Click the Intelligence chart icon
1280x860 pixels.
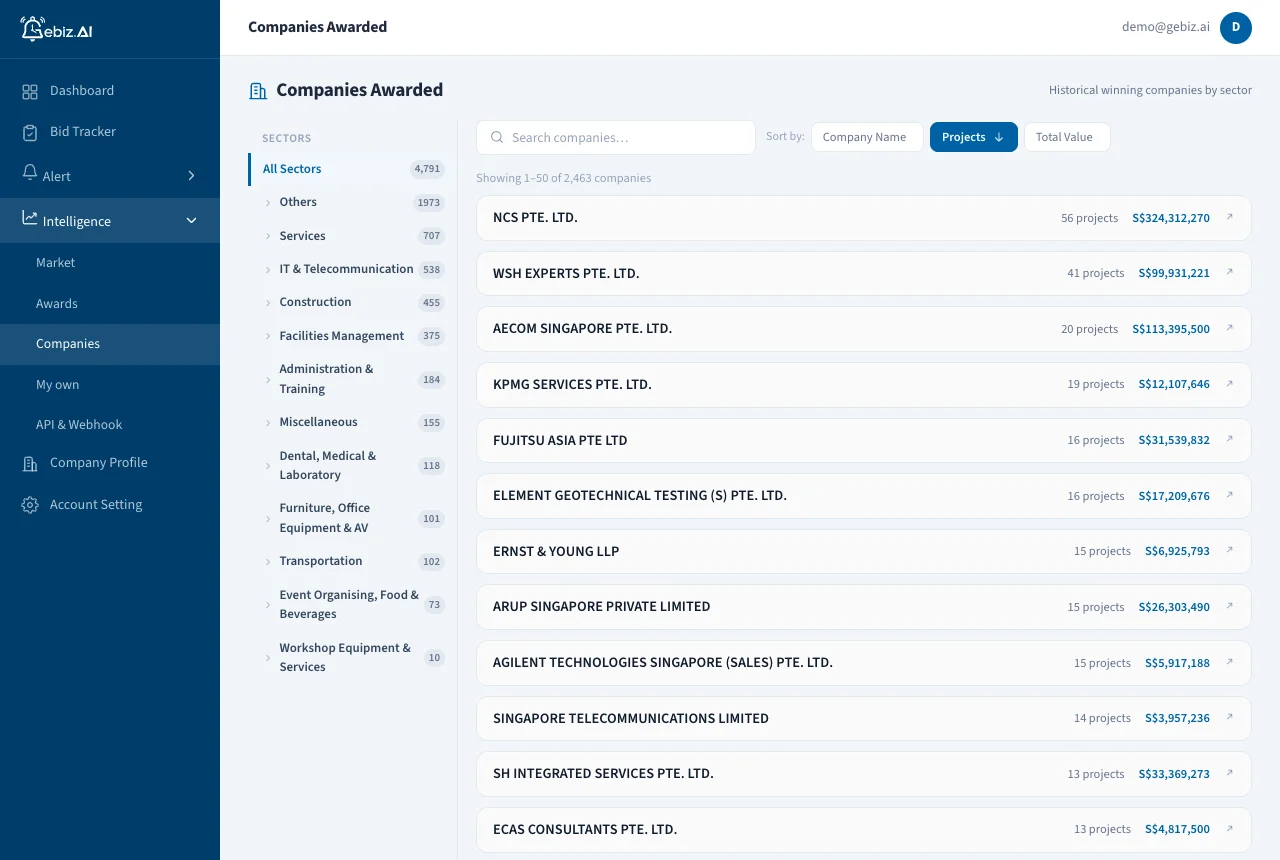click(x=30, y=218)
